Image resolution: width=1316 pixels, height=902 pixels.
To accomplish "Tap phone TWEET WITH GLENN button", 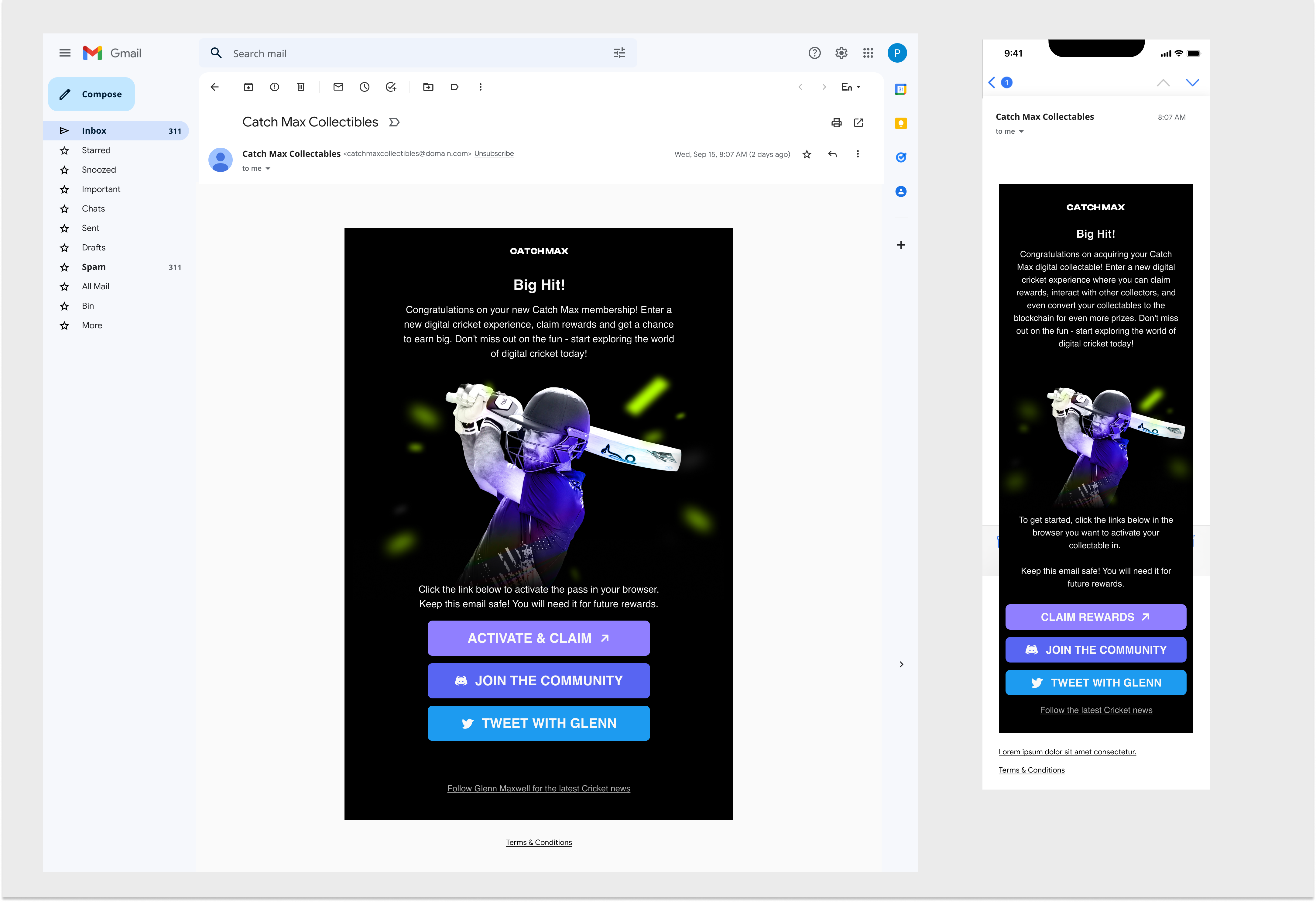I will tap(1096, 683).
